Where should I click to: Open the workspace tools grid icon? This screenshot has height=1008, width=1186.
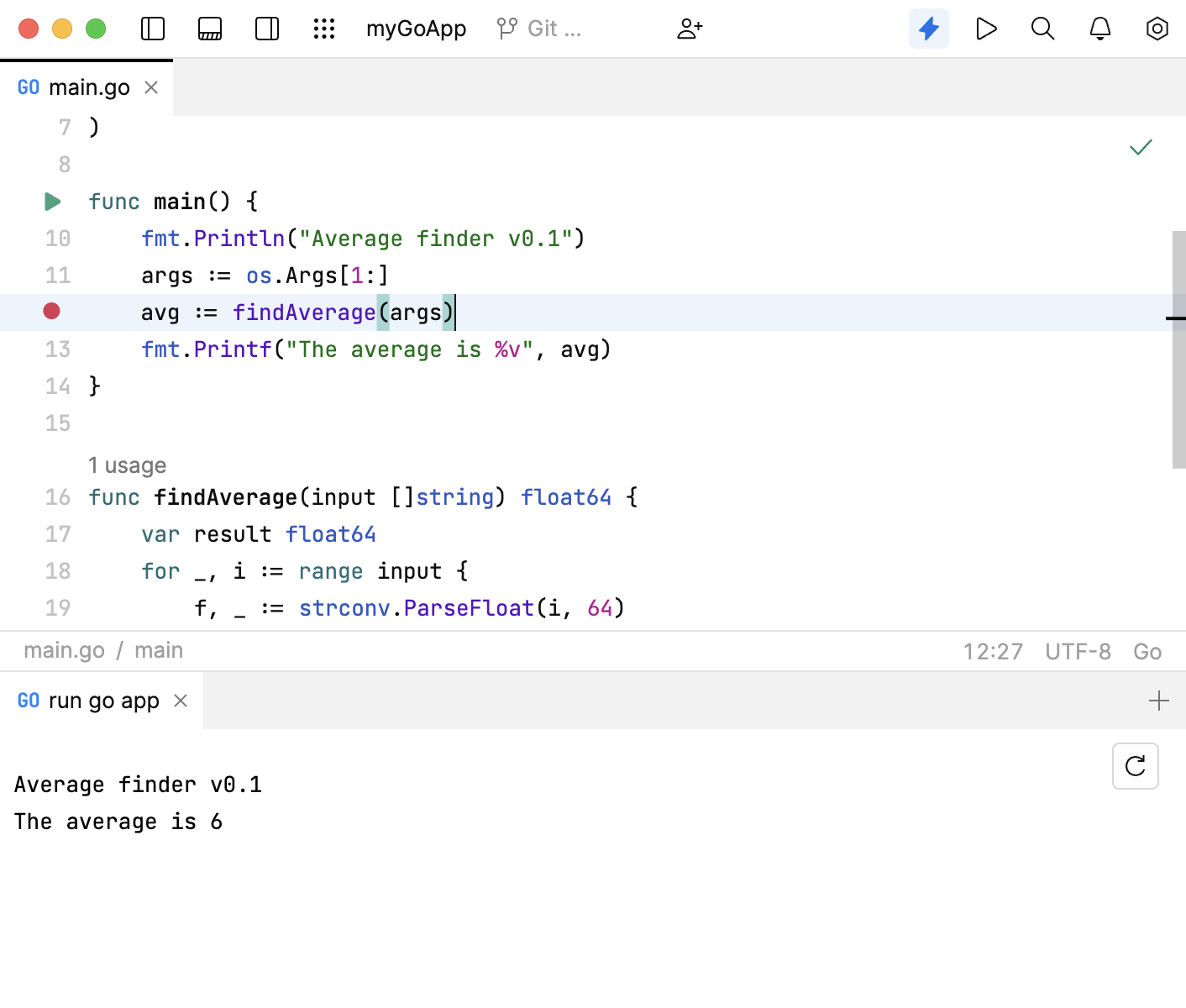[x=324, y=28]
